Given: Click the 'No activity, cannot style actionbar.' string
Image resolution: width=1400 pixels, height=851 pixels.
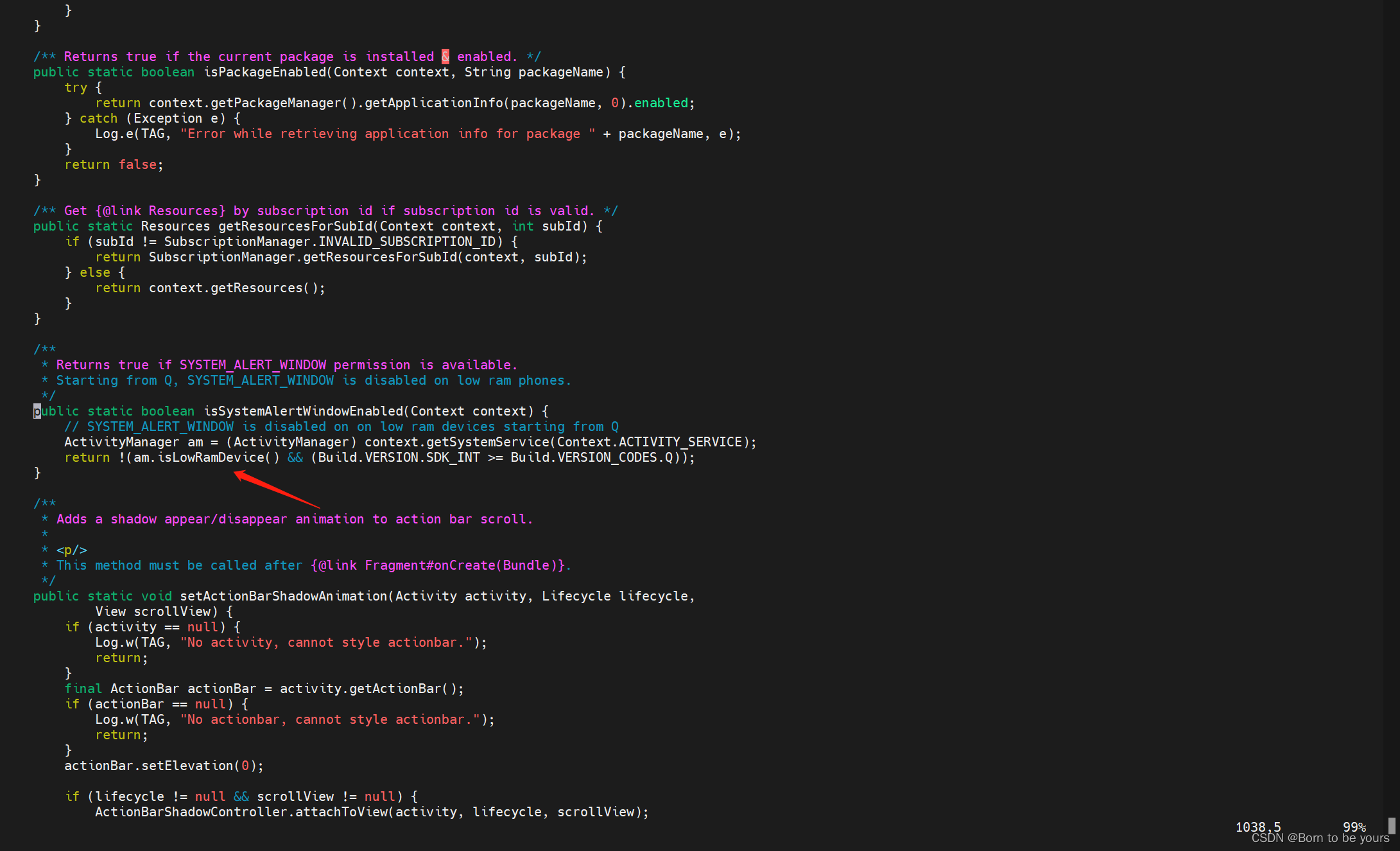Looking at the screenshot, I should 327,642.
